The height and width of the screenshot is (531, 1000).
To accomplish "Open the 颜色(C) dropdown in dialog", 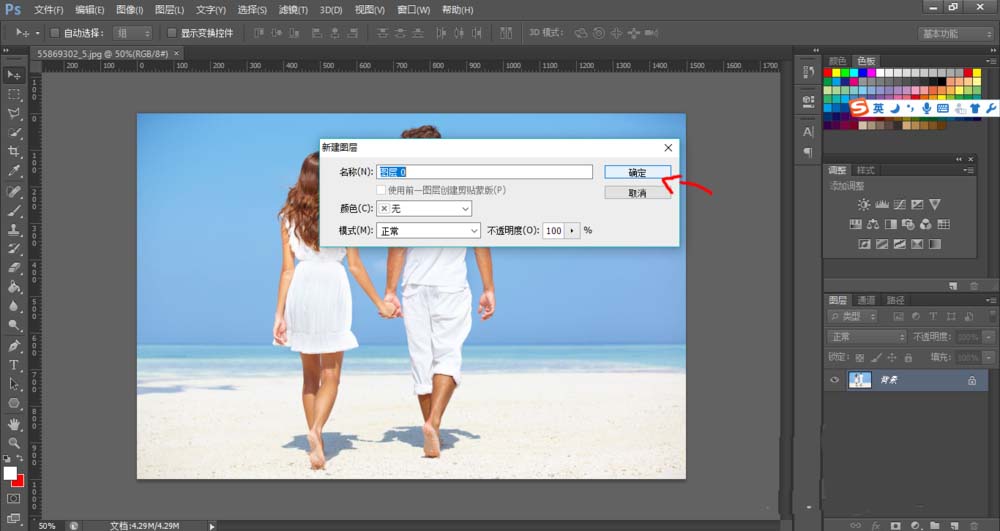I will tap(424, 209).
